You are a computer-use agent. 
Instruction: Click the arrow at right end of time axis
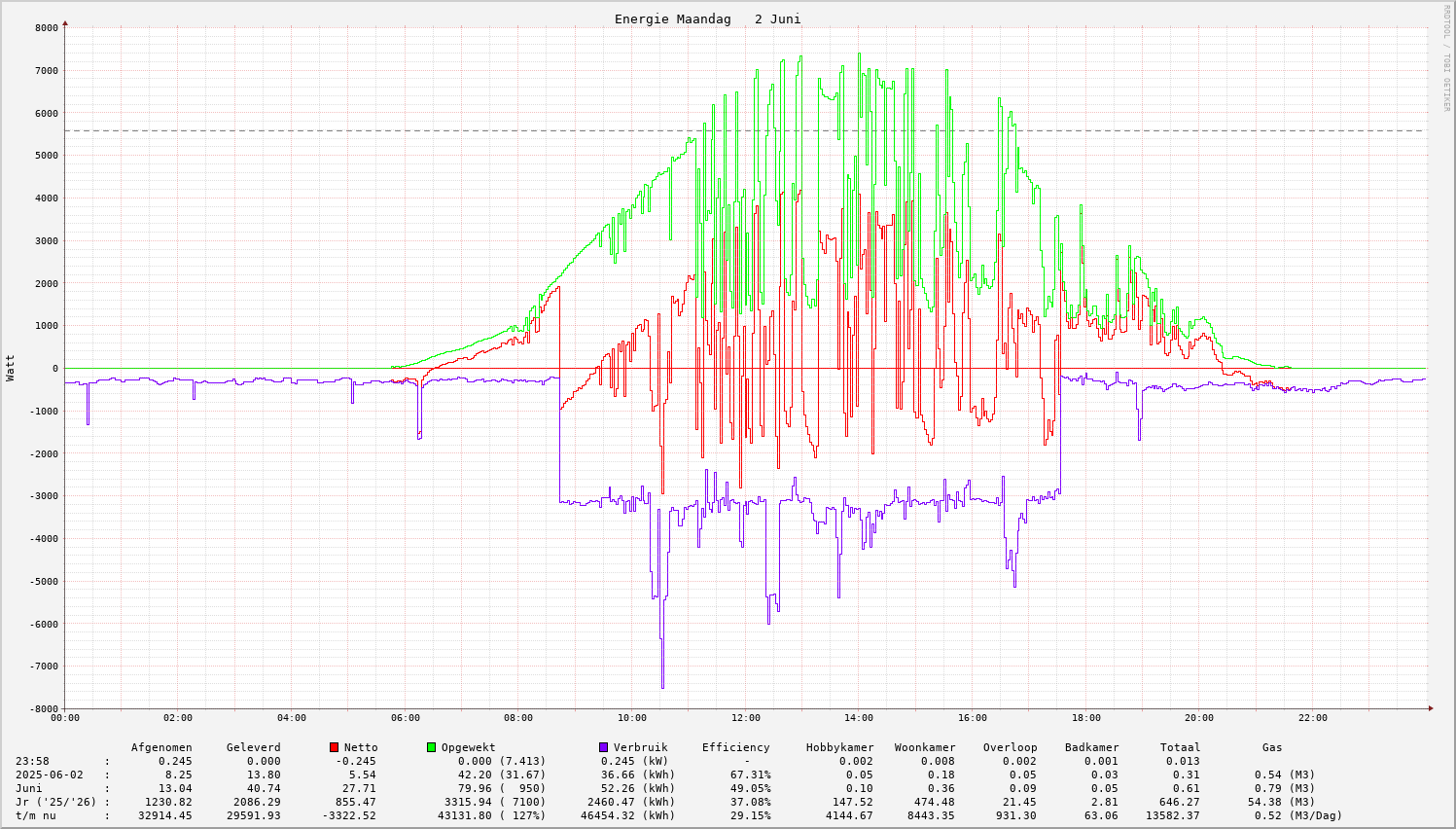point(1431,708)
